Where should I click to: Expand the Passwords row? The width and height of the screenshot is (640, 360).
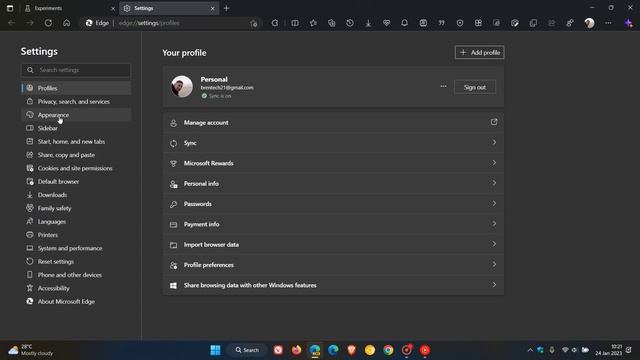tap(333, 204)
